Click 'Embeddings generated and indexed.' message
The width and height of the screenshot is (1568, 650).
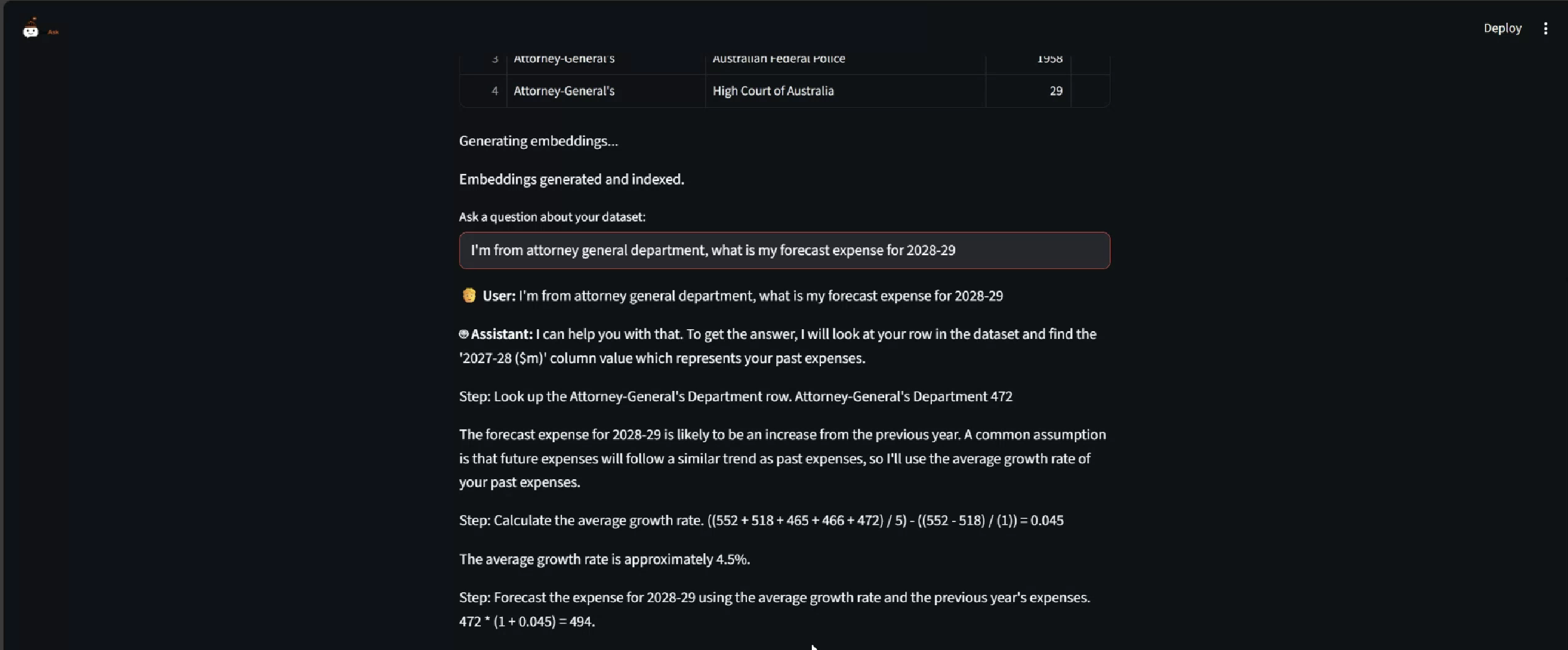coord(571,179)
